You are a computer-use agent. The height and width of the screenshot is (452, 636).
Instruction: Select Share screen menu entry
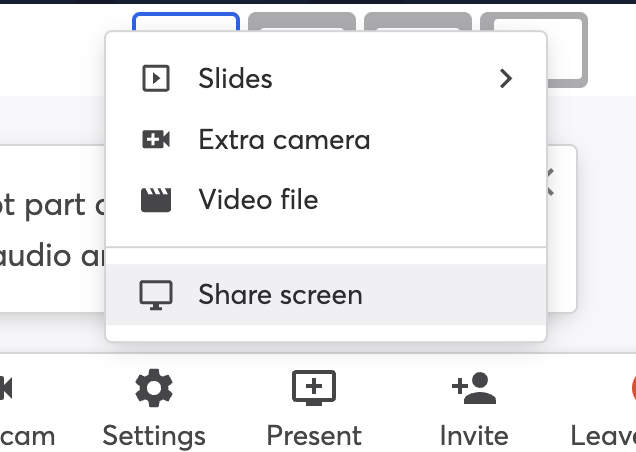pyautogui.click(x=326, y=295)
